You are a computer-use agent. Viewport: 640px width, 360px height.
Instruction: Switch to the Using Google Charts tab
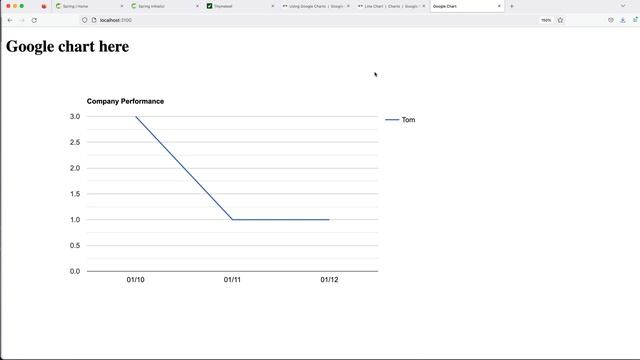(x=315, y=6)
